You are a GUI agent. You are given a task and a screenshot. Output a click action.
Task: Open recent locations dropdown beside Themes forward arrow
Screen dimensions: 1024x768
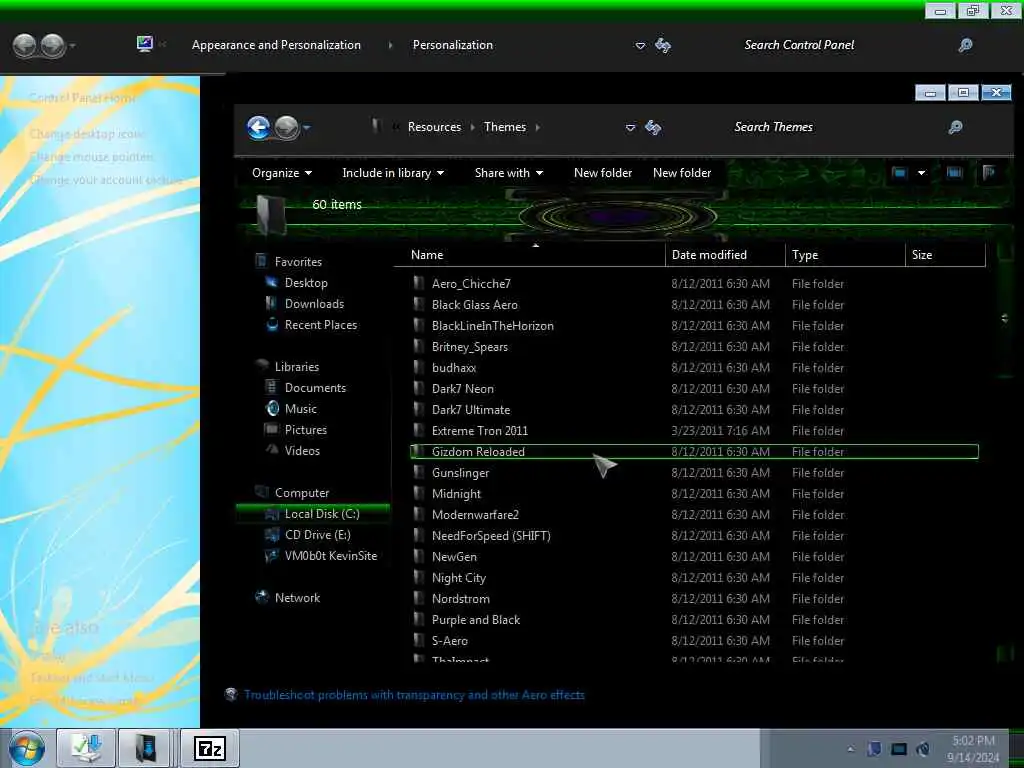pyautogui.click(x=306, y=127)
